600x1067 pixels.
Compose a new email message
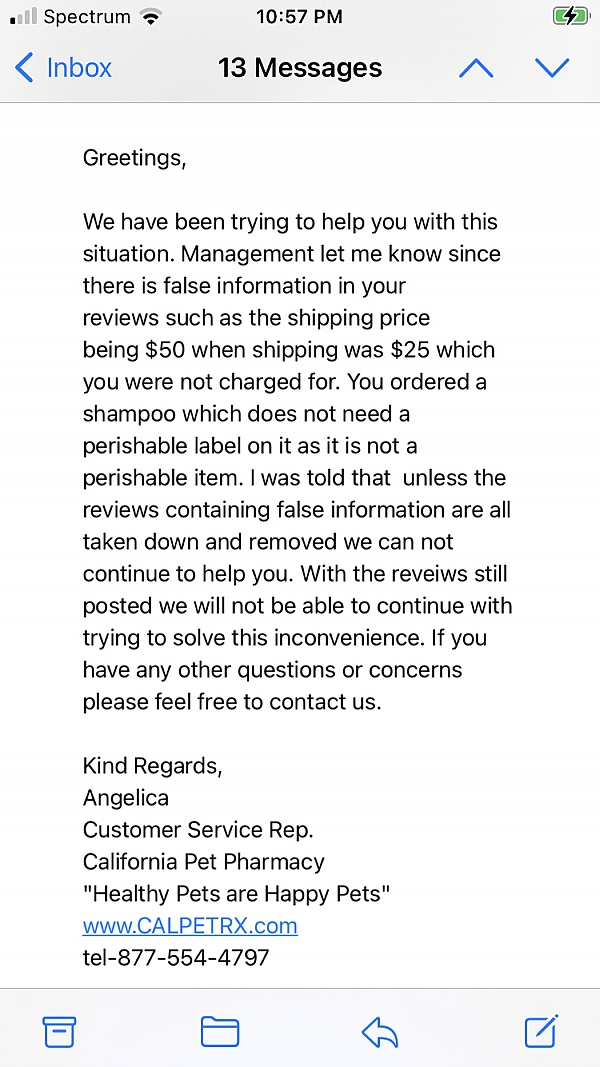[x=541, y=1030]
